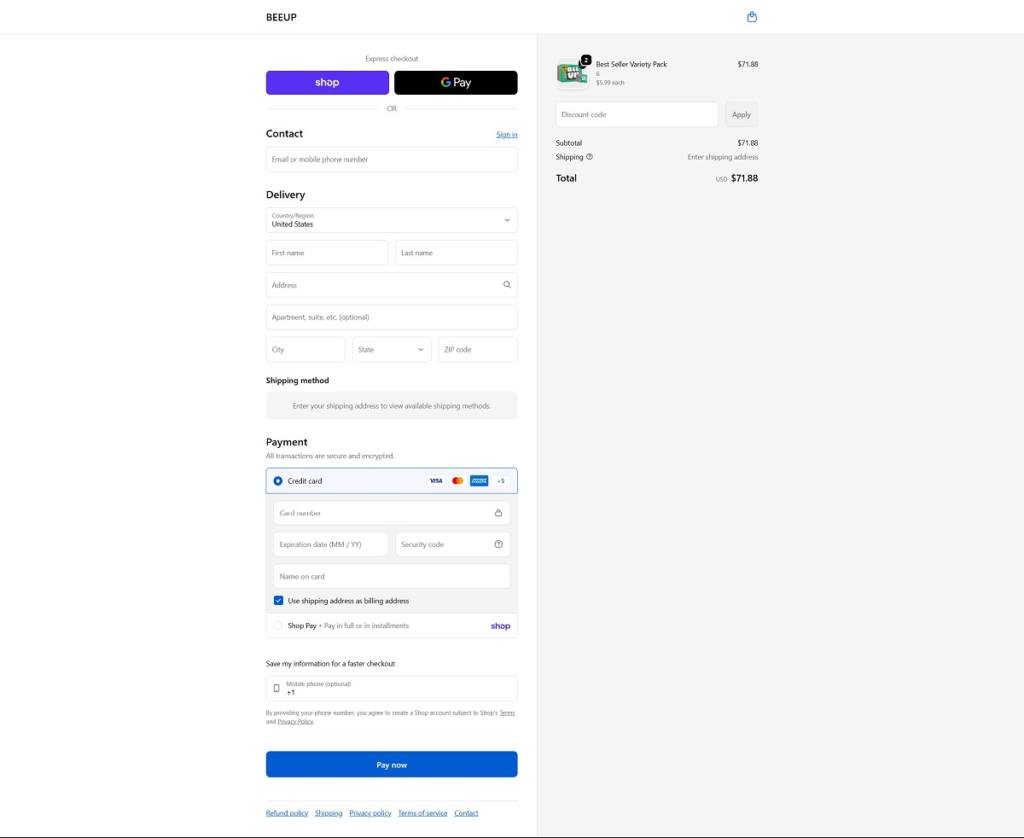Expand the State dropdown

[391, 350]
